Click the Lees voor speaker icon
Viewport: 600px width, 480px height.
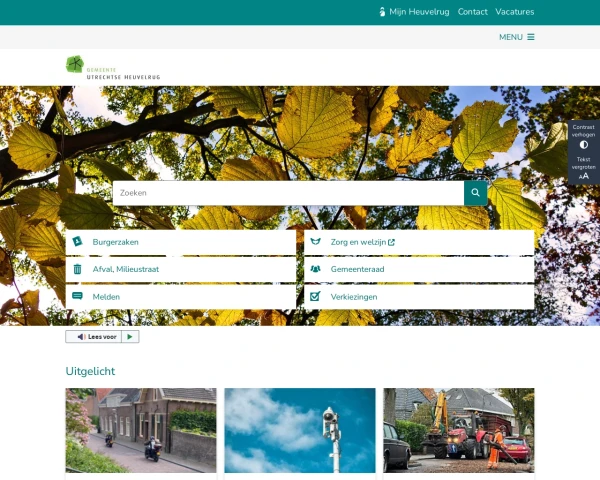pyautogui.click(x=81, y=337)
